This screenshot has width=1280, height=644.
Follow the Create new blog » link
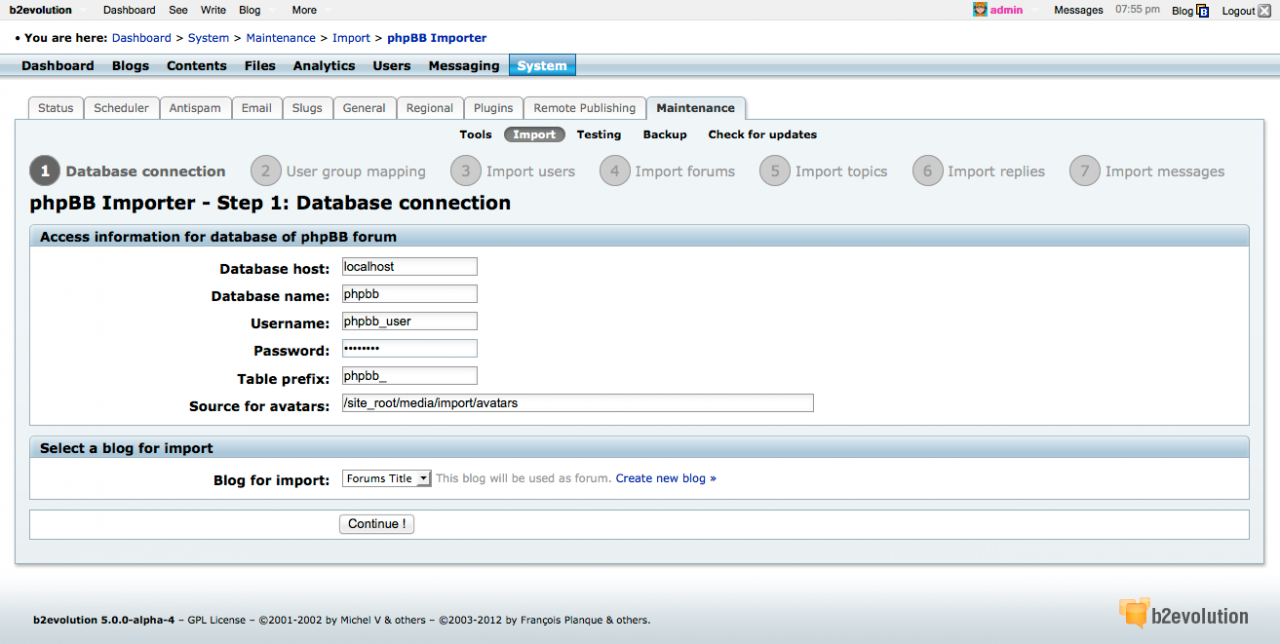pyautogui.click(x=666, y=479)
